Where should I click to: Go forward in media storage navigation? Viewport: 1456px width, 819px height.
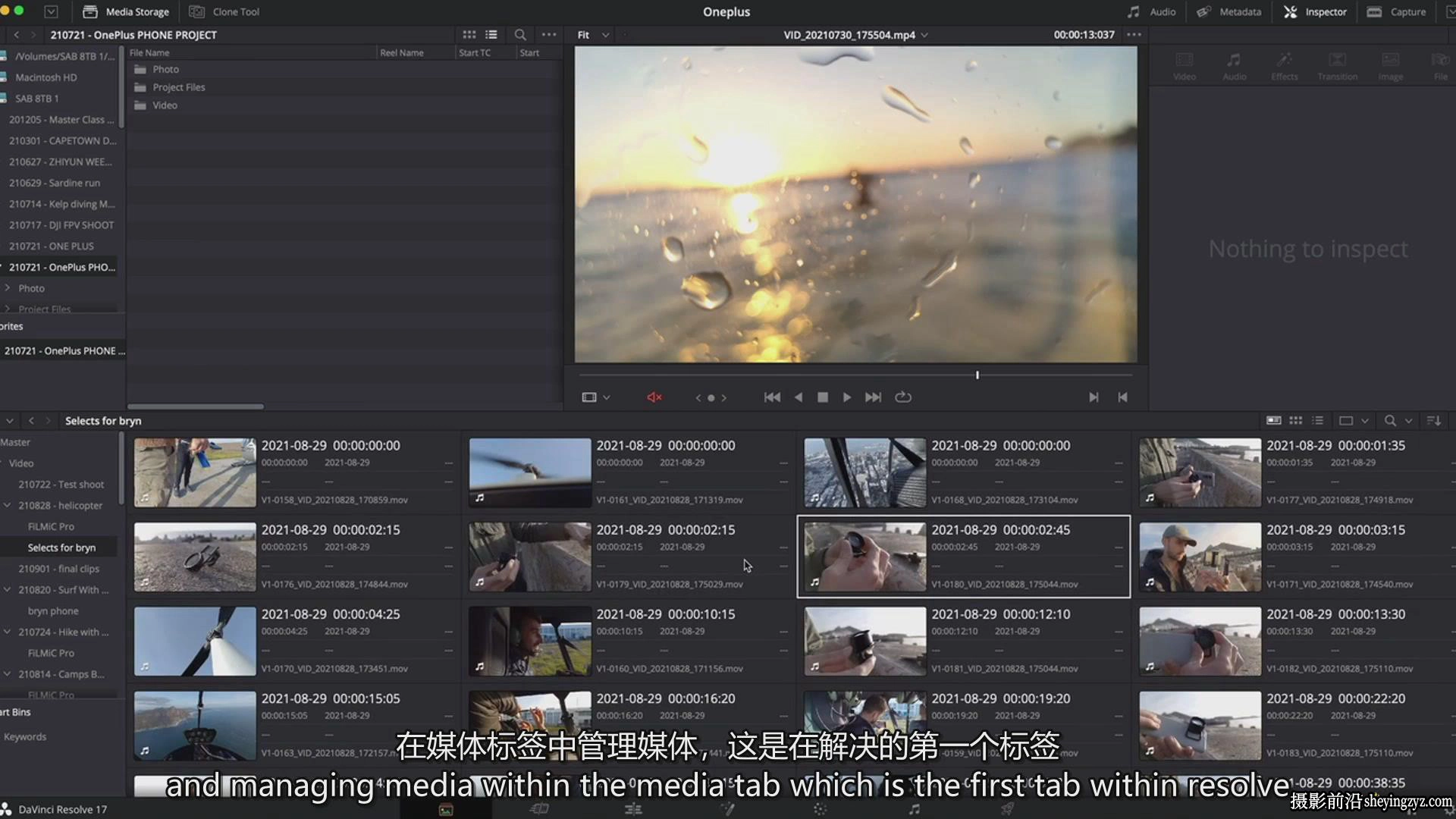tap(33, 35)
